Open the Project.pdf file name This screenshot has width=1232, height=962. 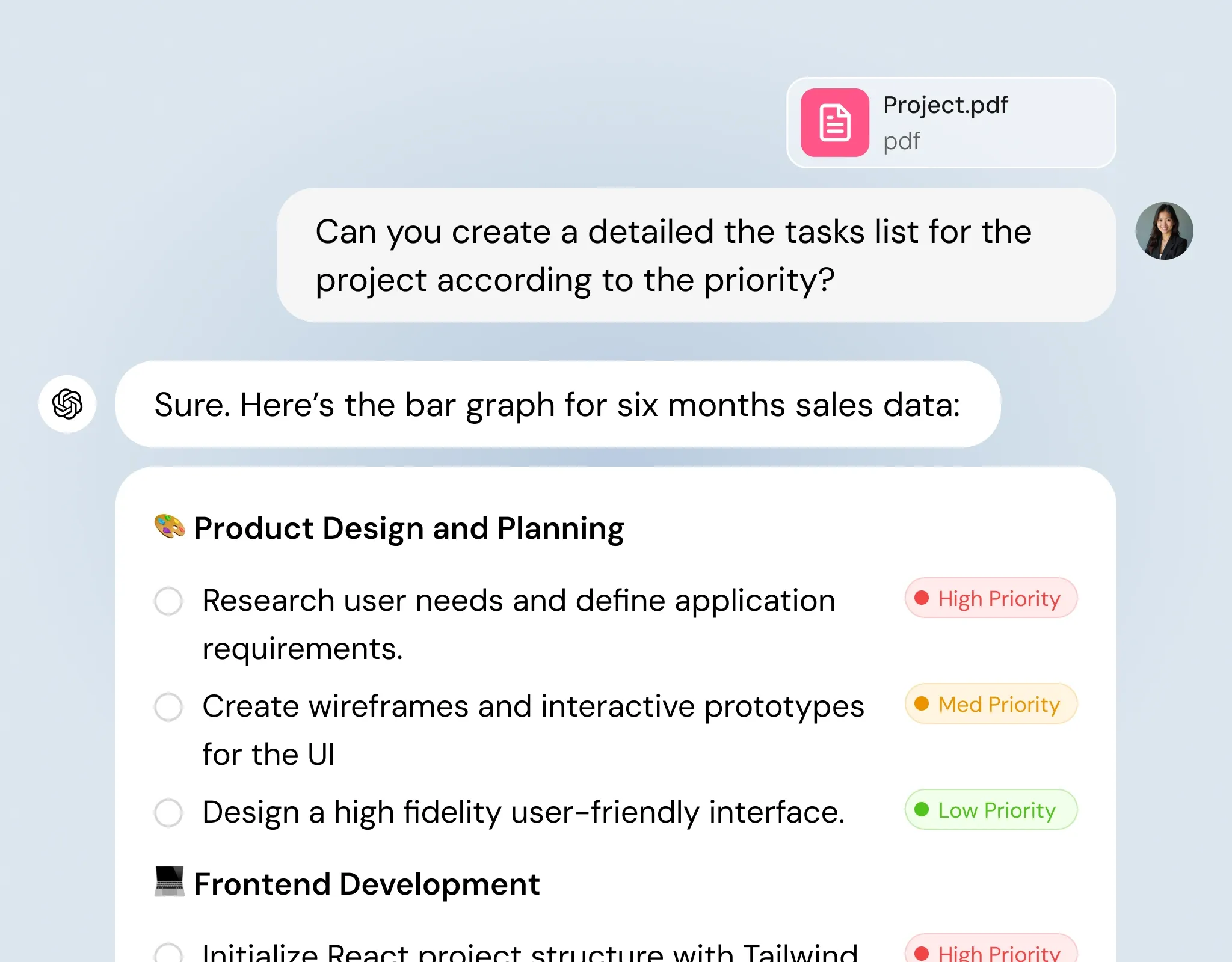click(945, 105)
